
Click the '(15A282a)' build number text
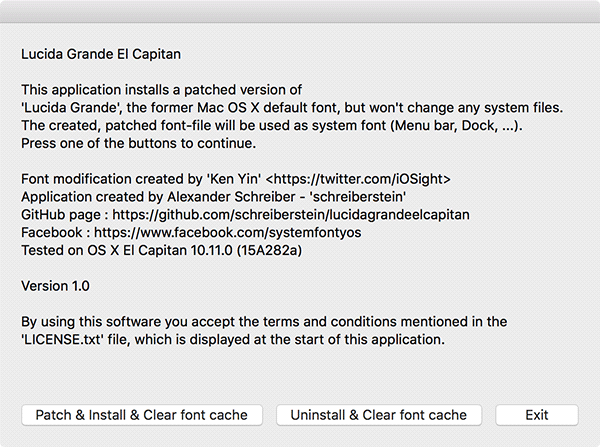coord(268,250)
